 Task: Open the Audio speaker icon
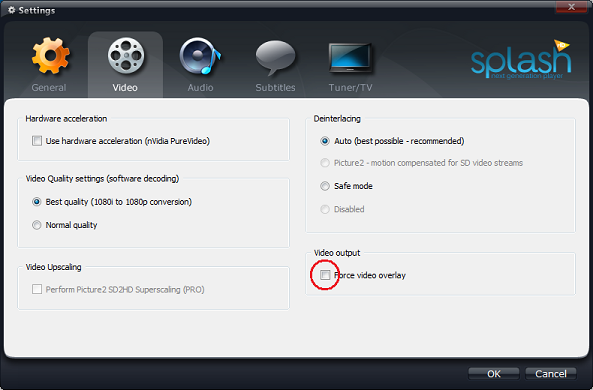pyautogui.click(x=200, y=56)
